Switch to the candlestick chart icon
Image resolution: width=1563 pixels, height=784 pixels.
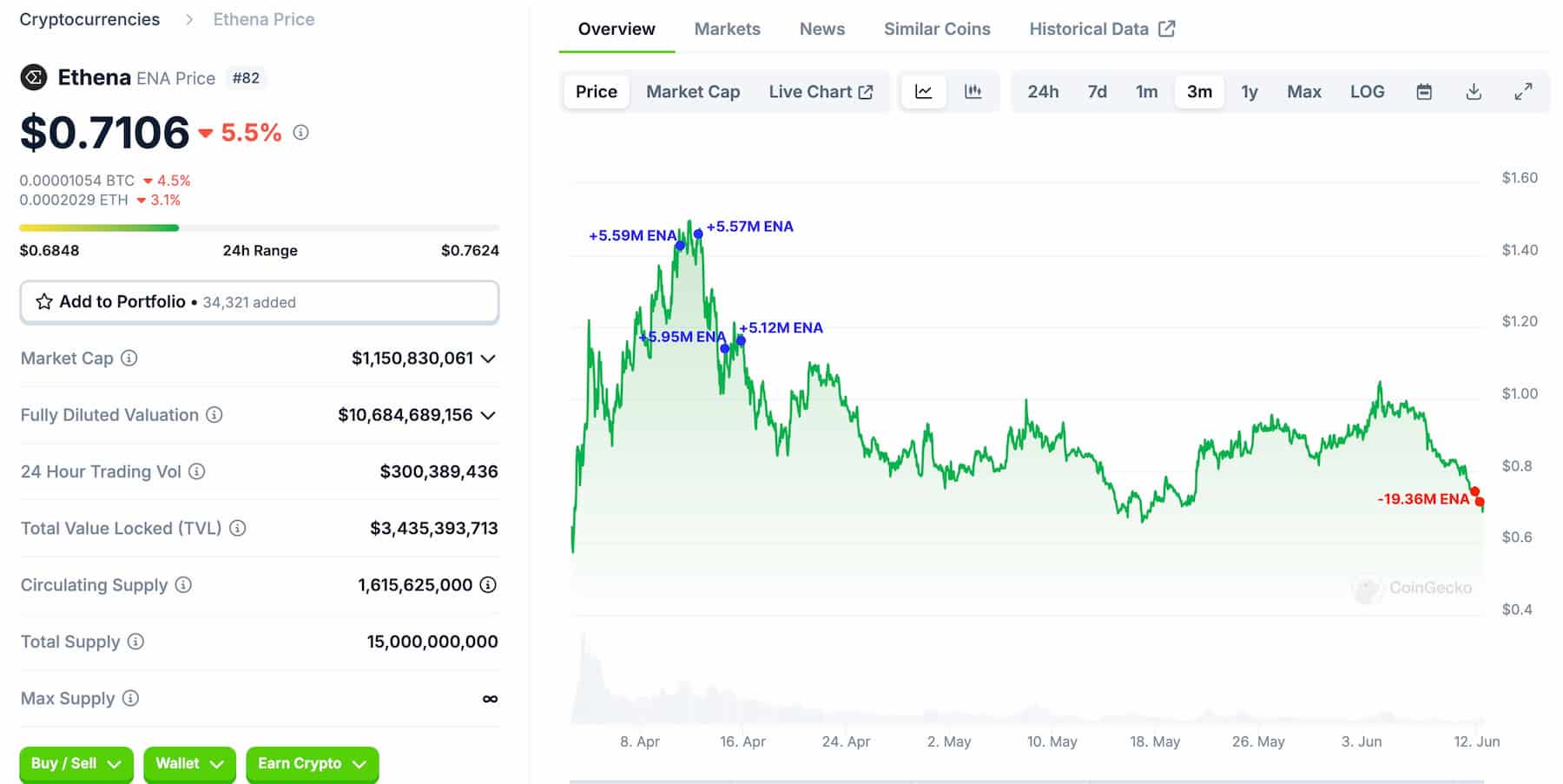click(973, 92)
